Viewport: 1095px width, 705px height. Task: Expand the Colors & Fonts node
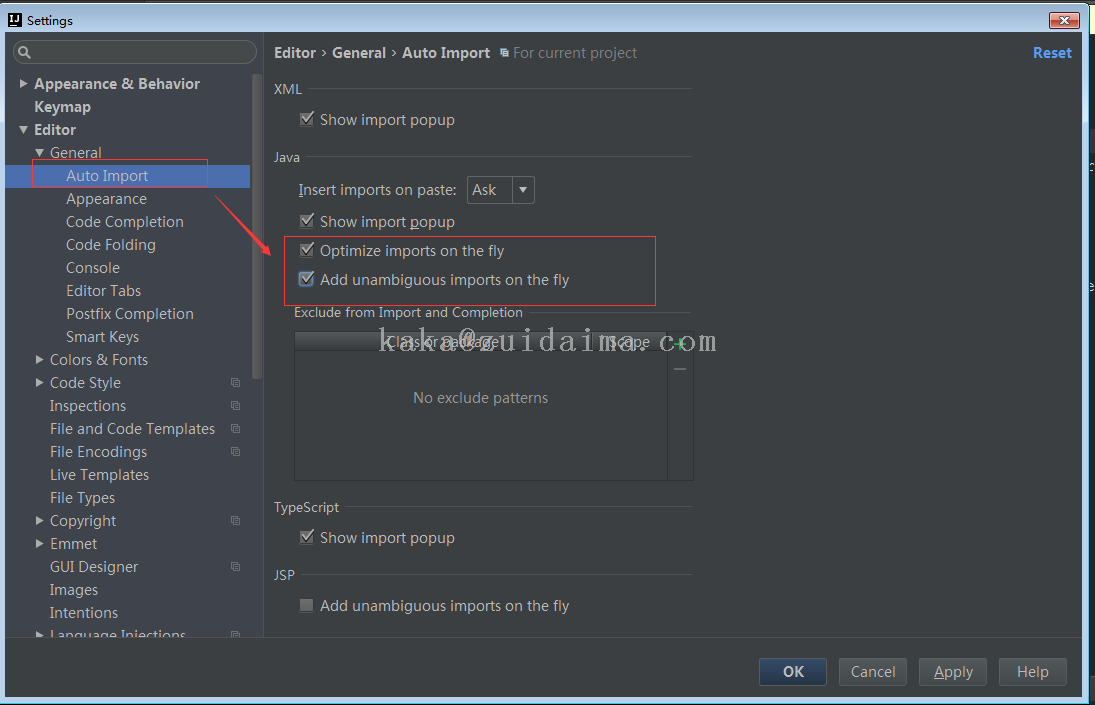pos(39,360)
